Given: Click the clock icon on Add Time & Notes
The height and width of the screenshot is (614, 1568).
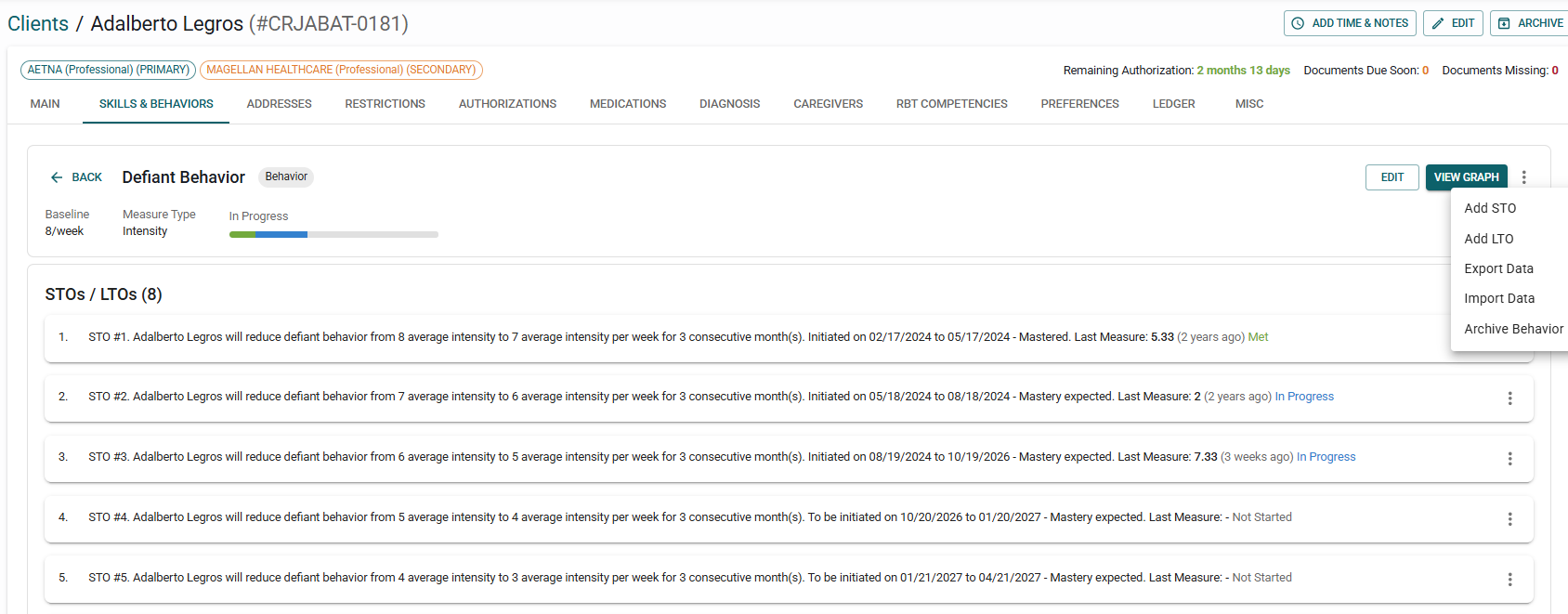Looking at the screenshot, I should (x=1298, y=23).
